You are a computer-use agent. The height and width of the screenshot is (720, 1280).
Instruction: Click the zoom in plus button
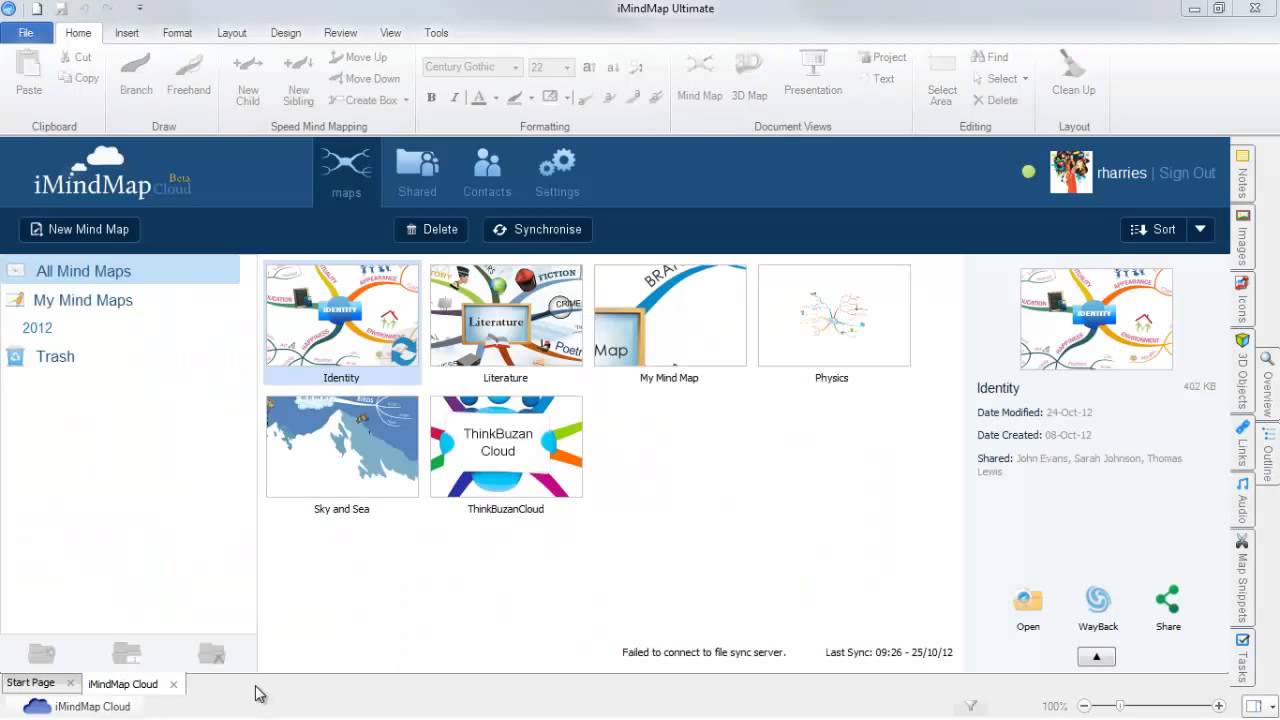click(x=1218, y=706)
